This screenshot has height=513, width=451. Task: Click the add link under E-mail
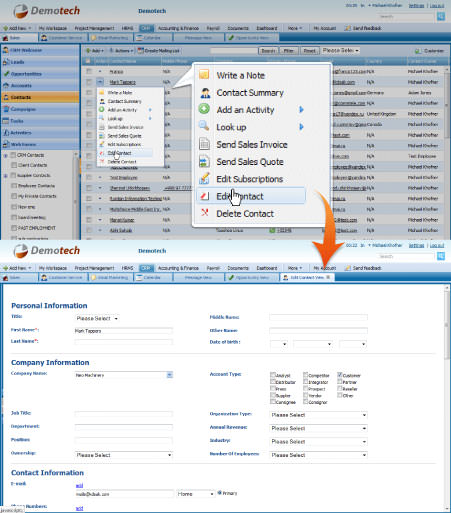(79, 485)
